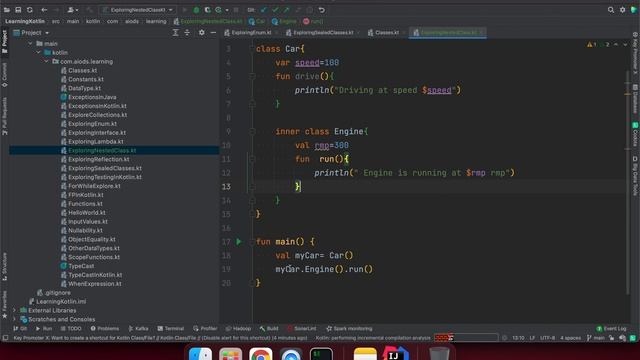This screenshot has height=360, width=640.
Task: Switch to ExploringEnum.kt tab
Action: [x=251, y=33]
